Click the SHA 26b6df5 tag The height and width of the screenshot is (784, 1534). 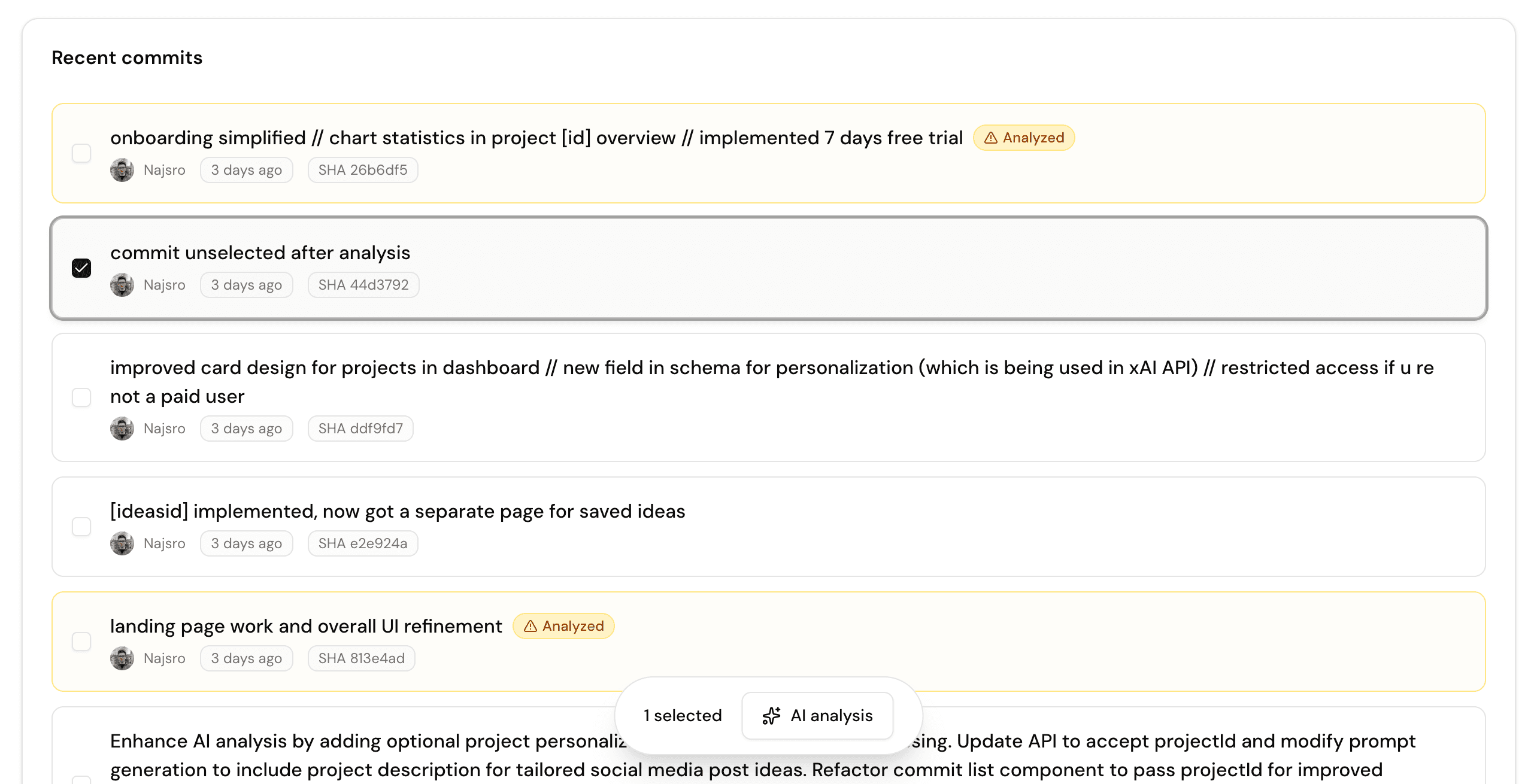click(362, 170)
